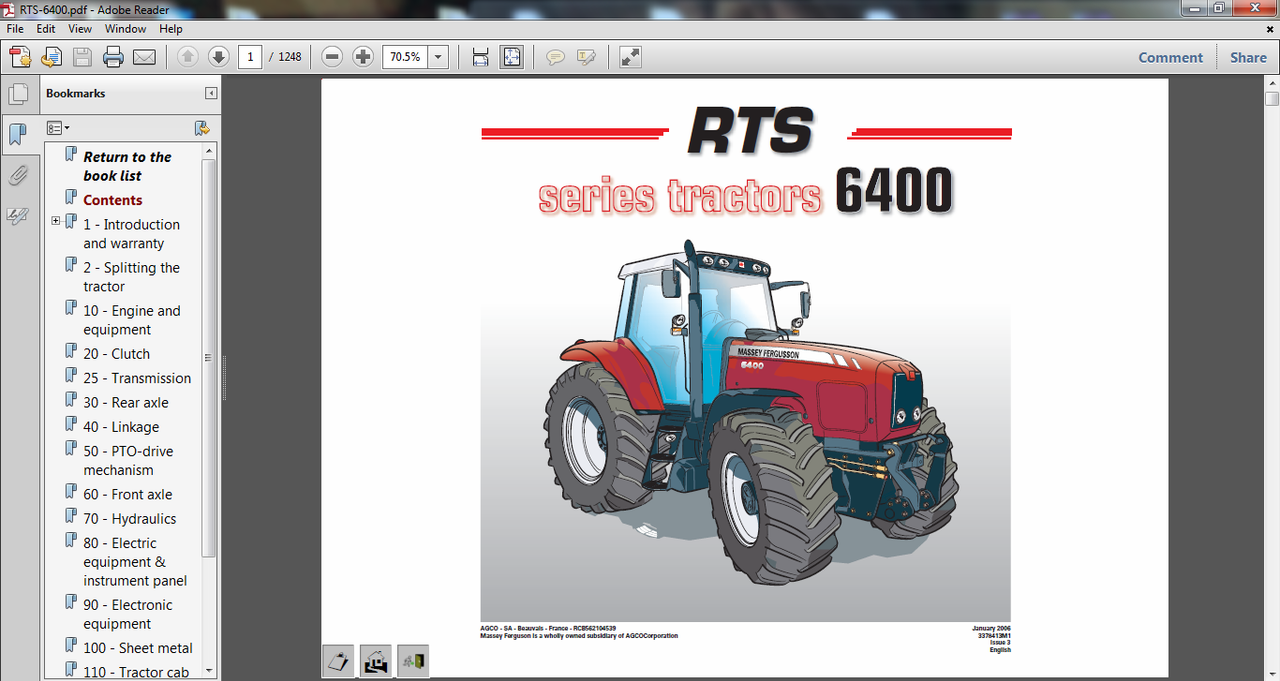Go to '60 - Front axle' bookmark
This screenshot has height=681, width=1280.
[128, 494]
